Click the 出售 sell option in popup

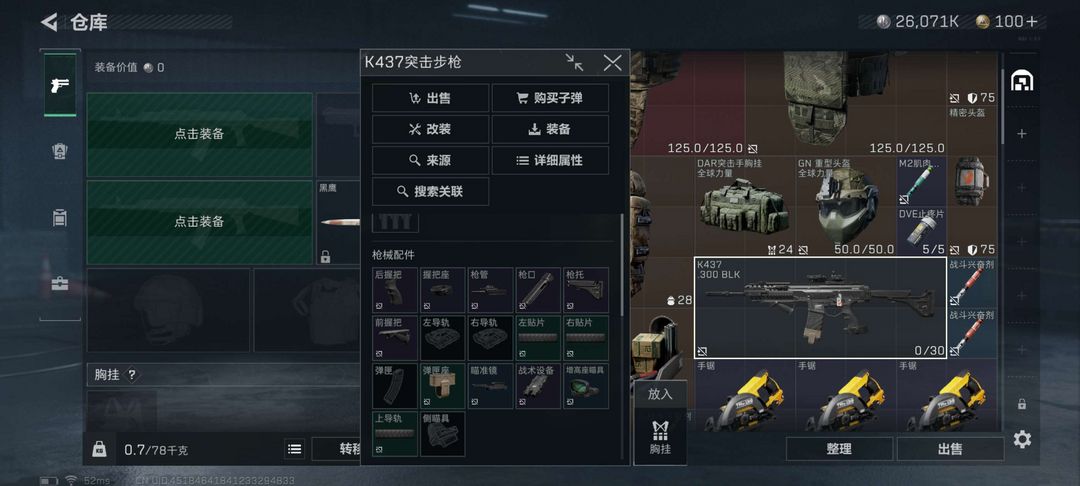[430, 98]
